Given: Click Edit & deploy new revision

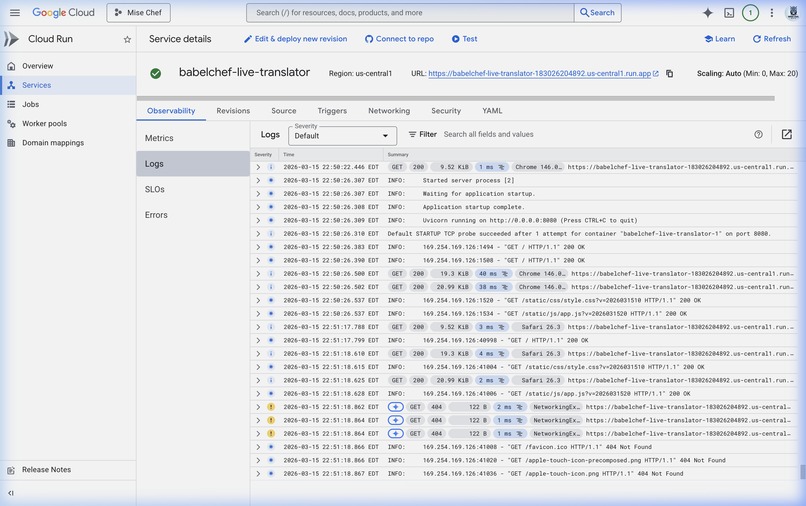Looking at the screenshot, I should click(x=296, y=39).
